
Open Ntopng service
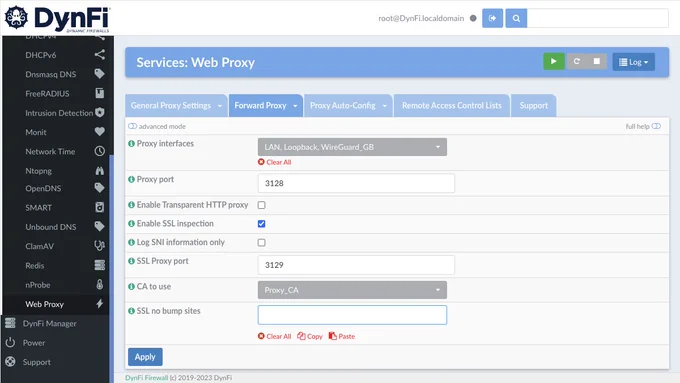[x=38, y=171]
